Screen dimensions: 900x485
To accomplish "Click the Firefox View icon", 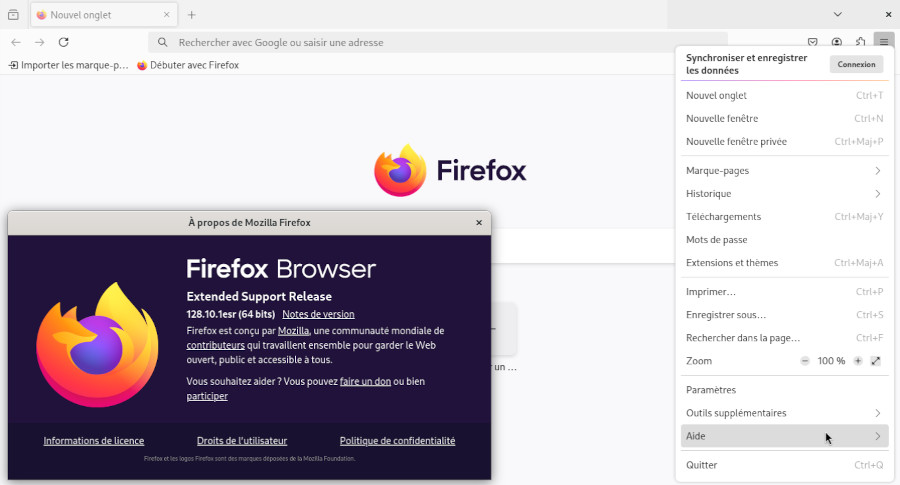I will (x=13, y=15).
